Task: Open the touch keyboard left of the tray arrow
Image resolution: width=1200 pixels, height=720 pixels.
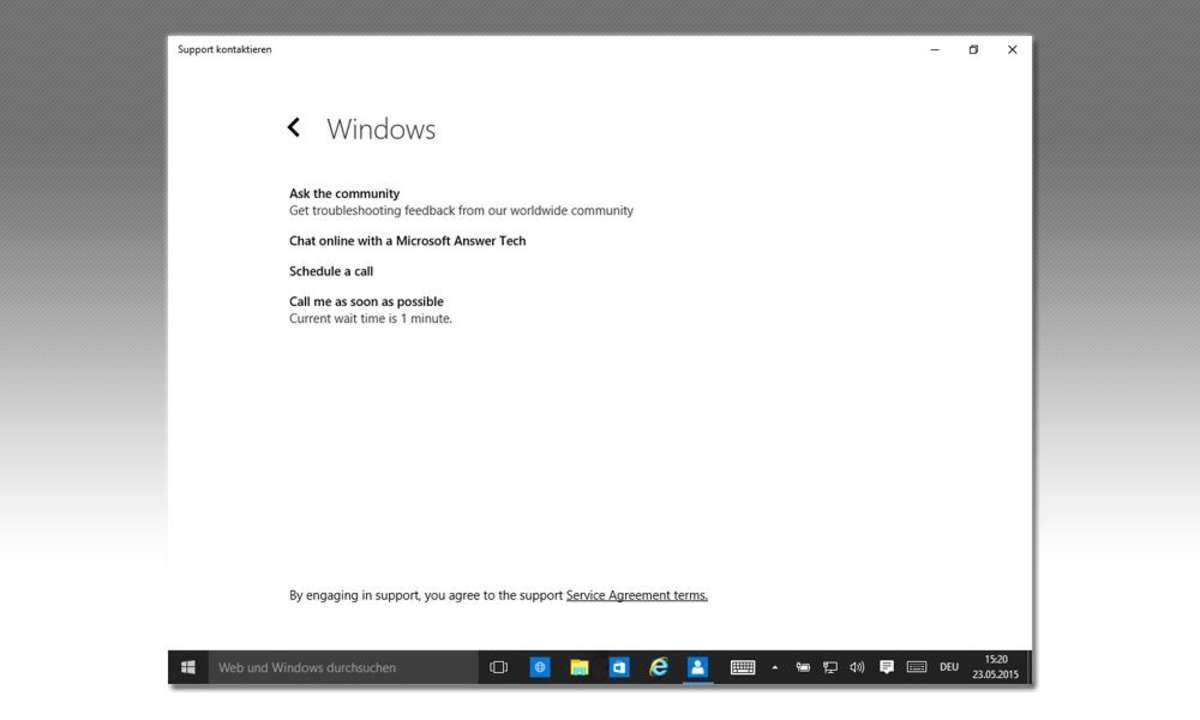Action: coord(743,667)
